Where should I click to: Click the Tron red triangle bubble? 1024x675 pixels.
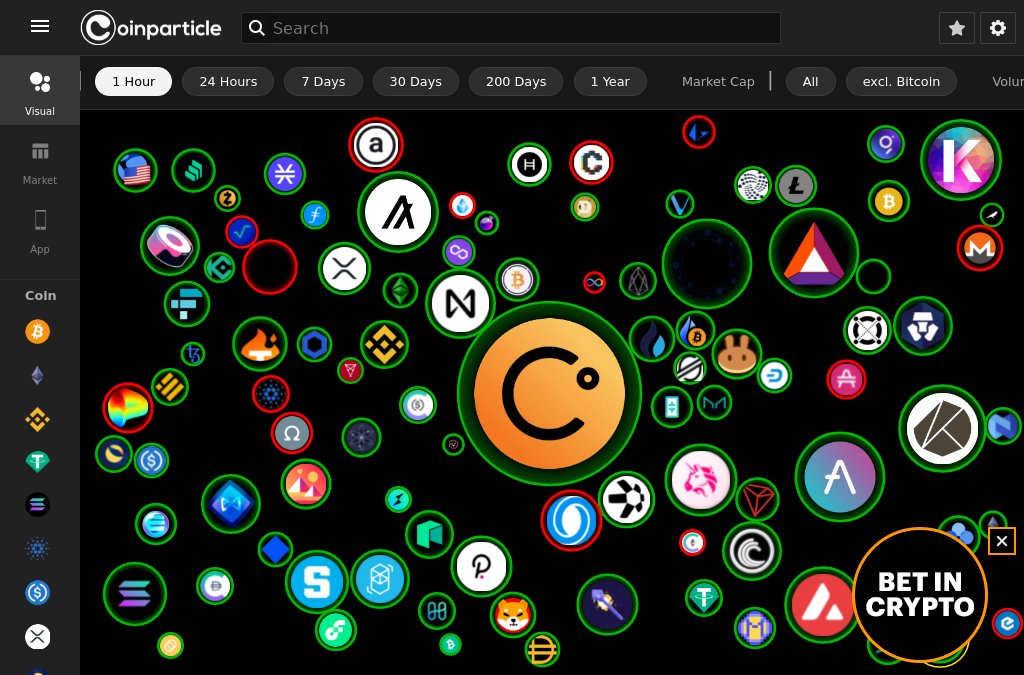pyautogui.click(x=758, y=500)
